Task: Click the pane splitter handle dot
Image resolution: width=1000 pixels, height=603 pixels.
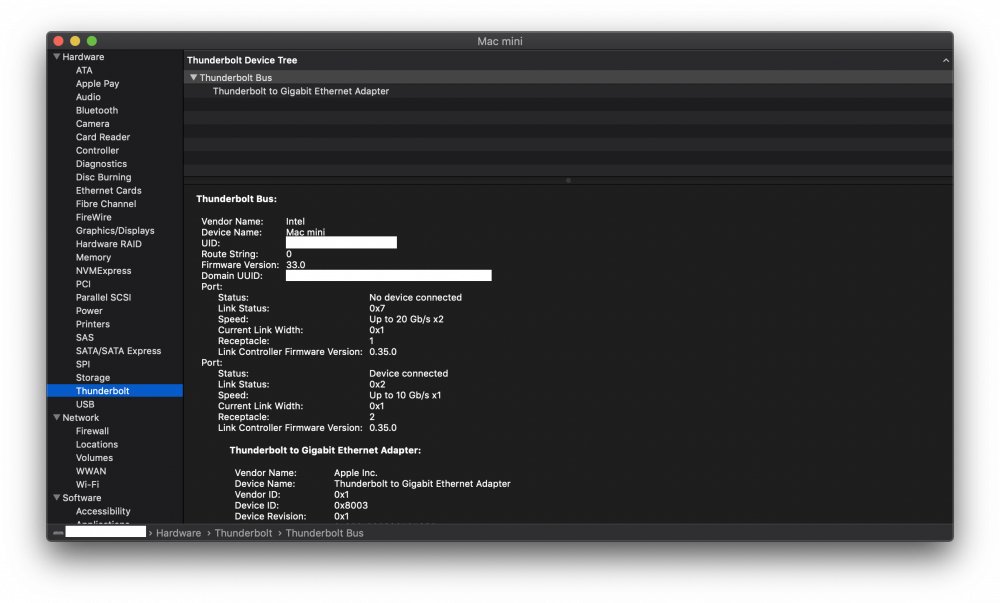Action: [x=568, y=180]
